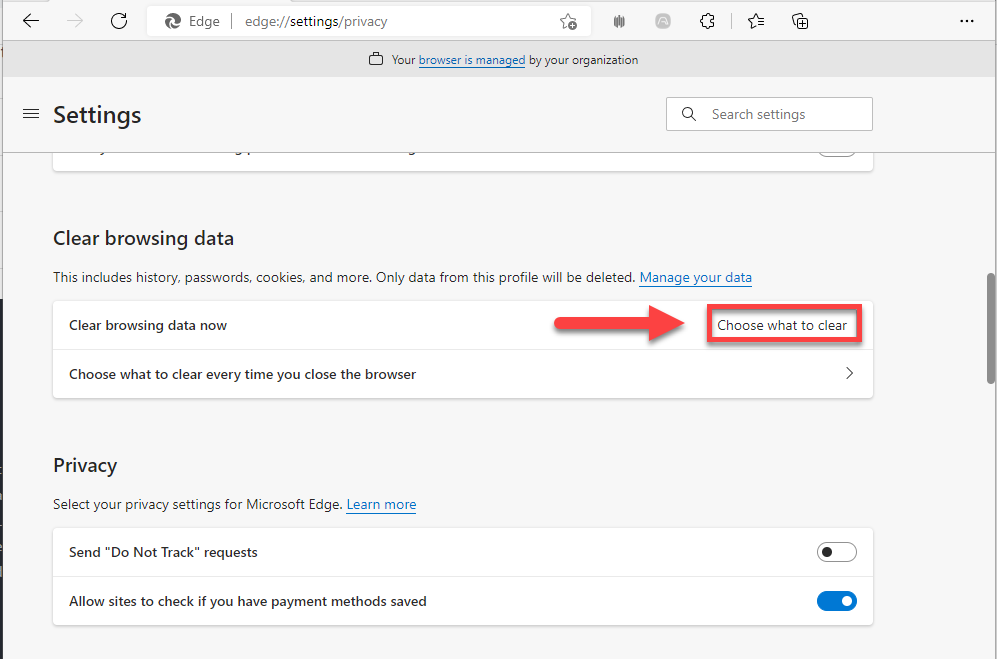Open the "Manage your data" link
The image size is (997, 659).
tap(695, 277)
